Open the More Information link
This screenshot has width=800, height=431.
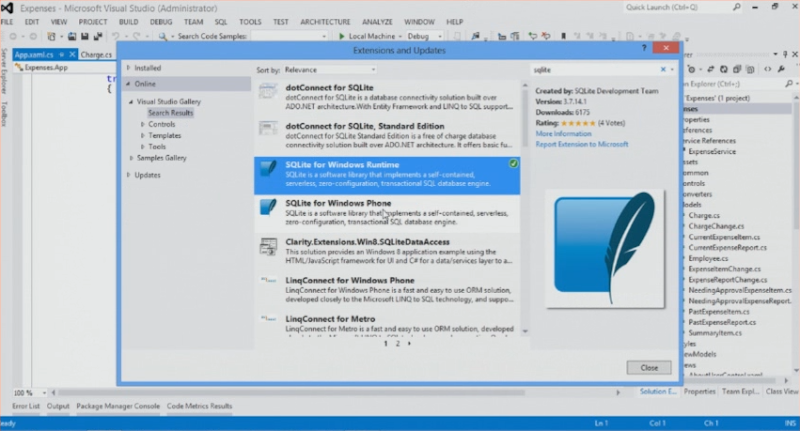coord(563,134)
